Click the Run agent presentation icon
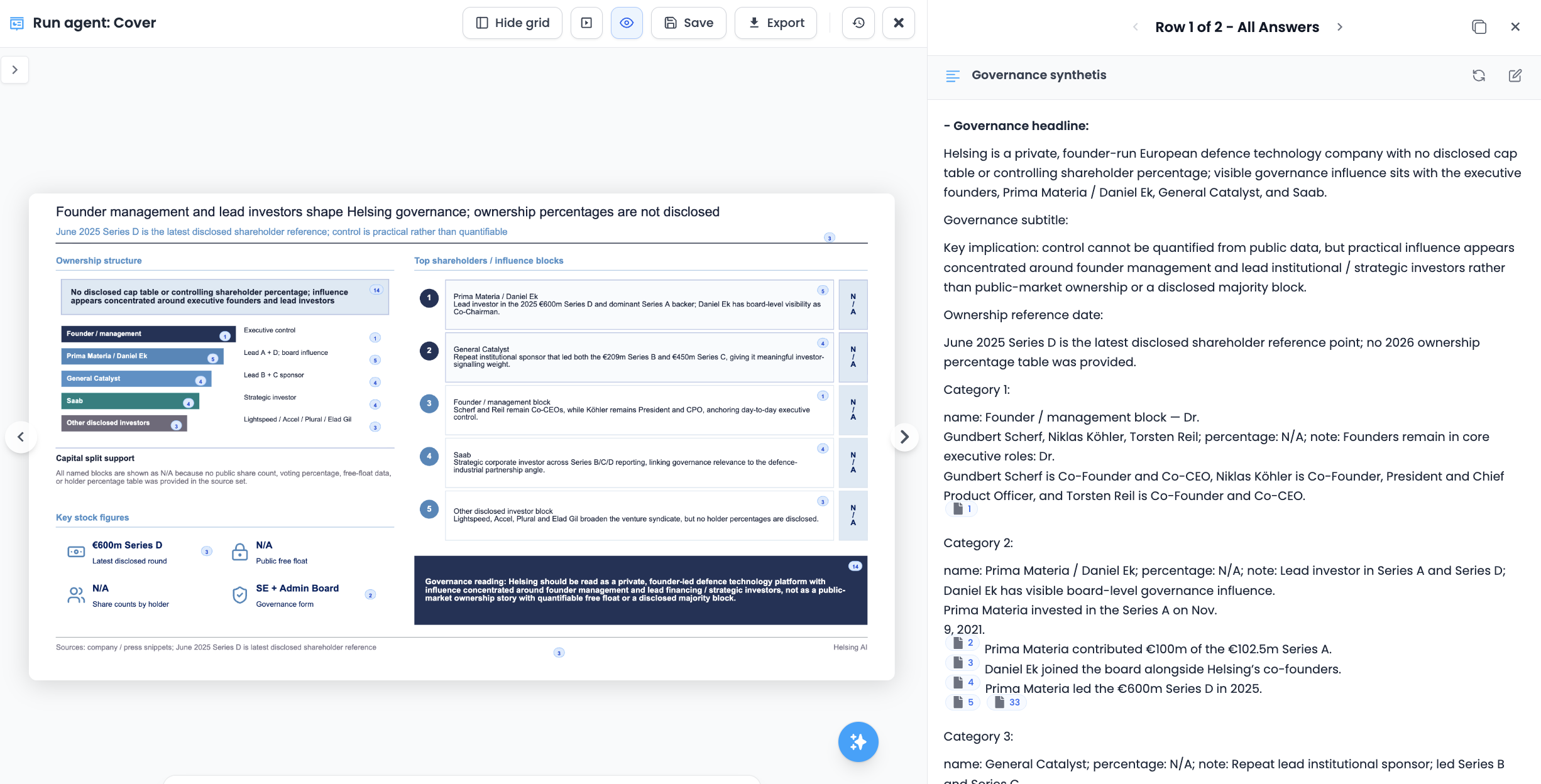Viewport: 1541px width, 784px height. pyautogui.click(x=17, y=23)
